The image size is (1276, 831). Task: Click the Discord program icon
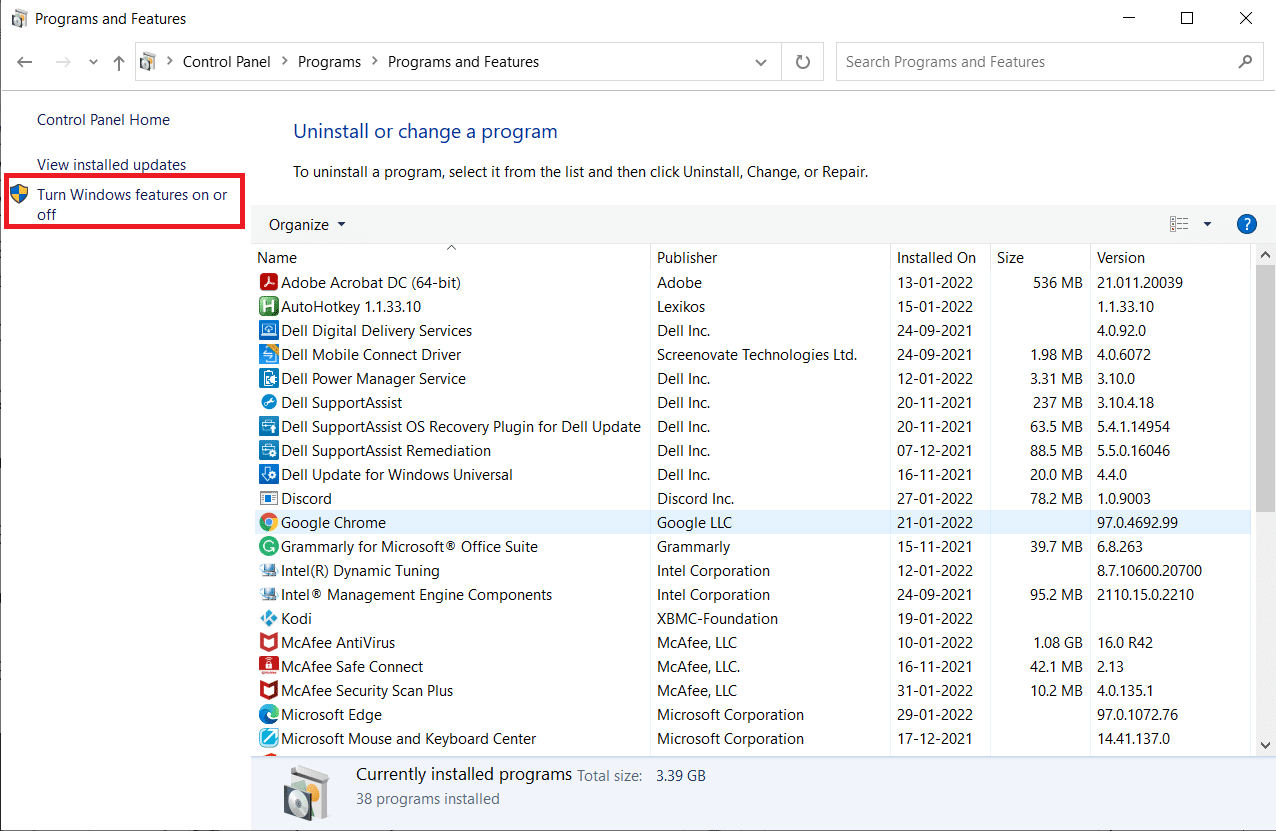[268, 499]
